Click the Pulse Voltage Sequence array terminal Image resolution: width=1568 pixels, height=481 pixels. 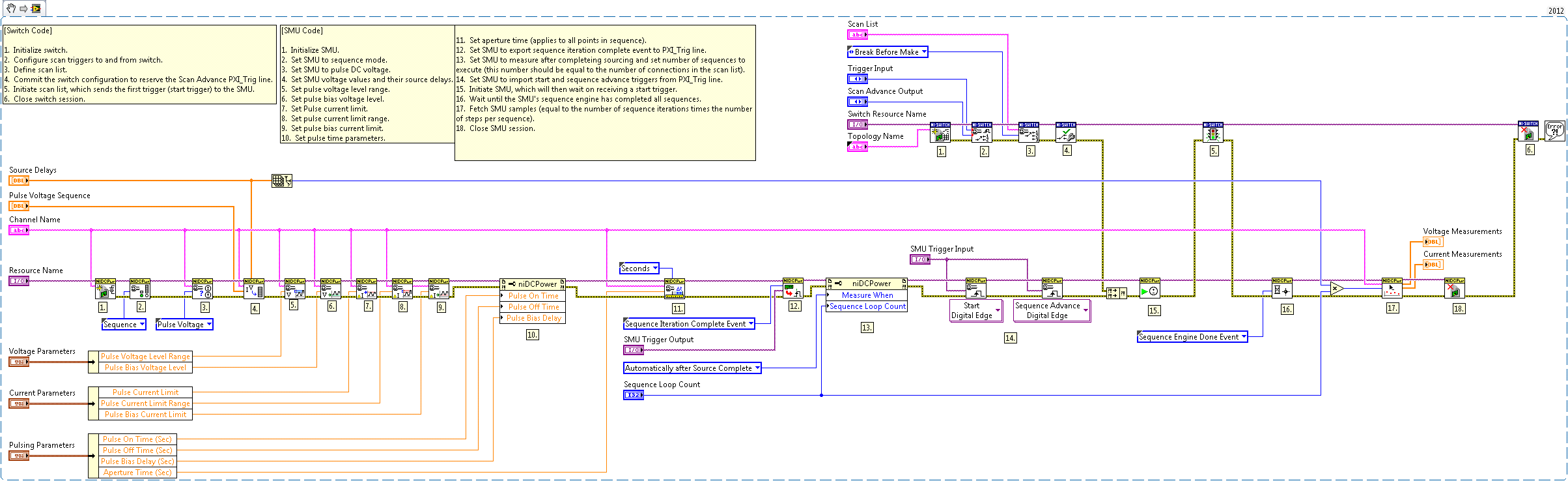[x=19, y=206]
